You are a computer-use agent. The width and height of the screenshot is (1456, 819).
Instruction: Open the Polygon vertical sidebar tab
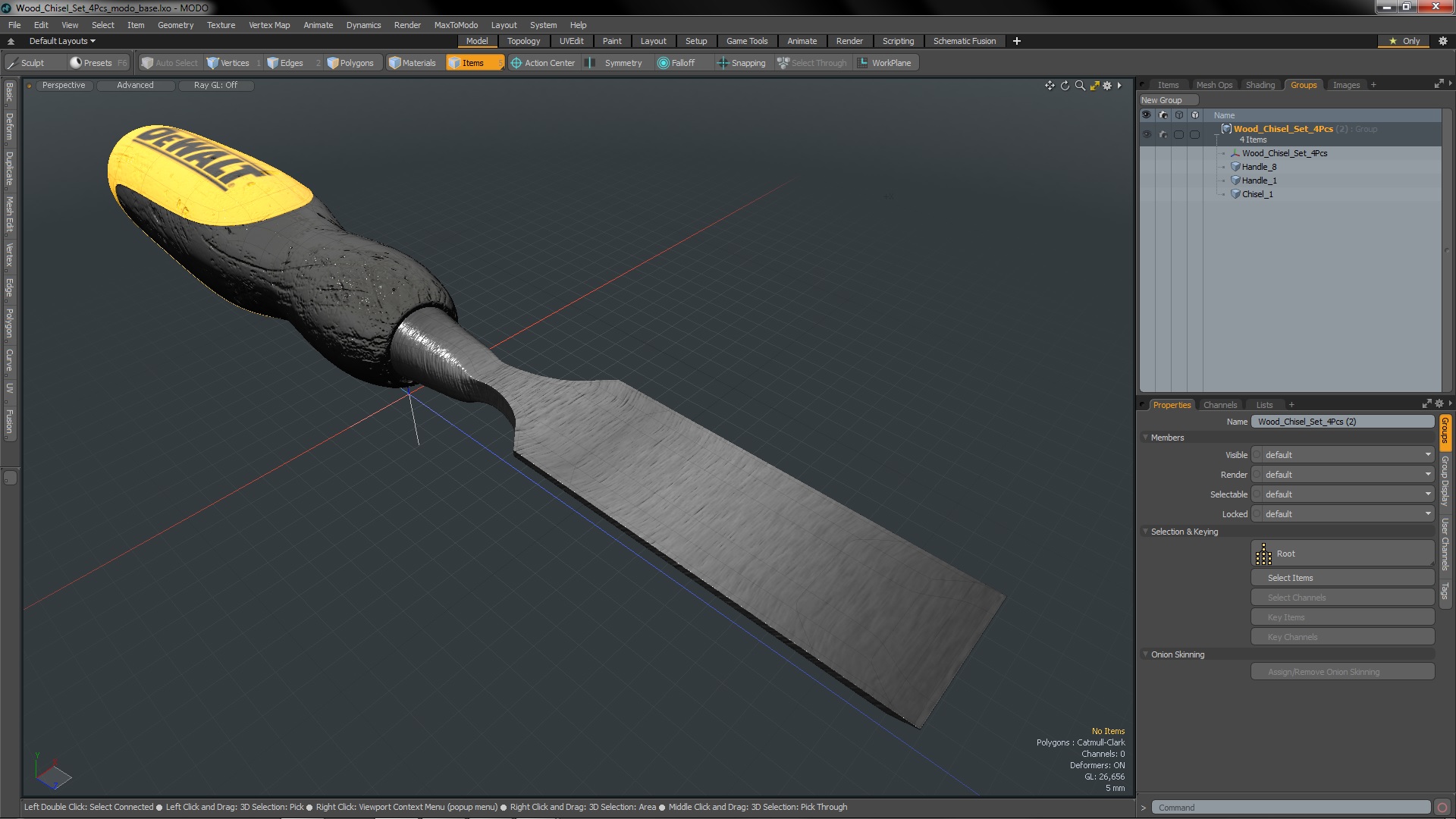tap(9, 323)
